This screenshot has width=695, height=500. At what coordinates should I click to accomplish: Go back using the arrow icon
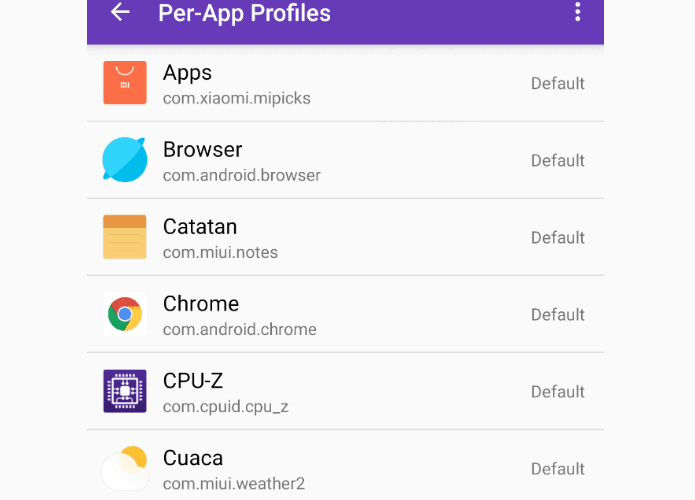coord(120,12)
